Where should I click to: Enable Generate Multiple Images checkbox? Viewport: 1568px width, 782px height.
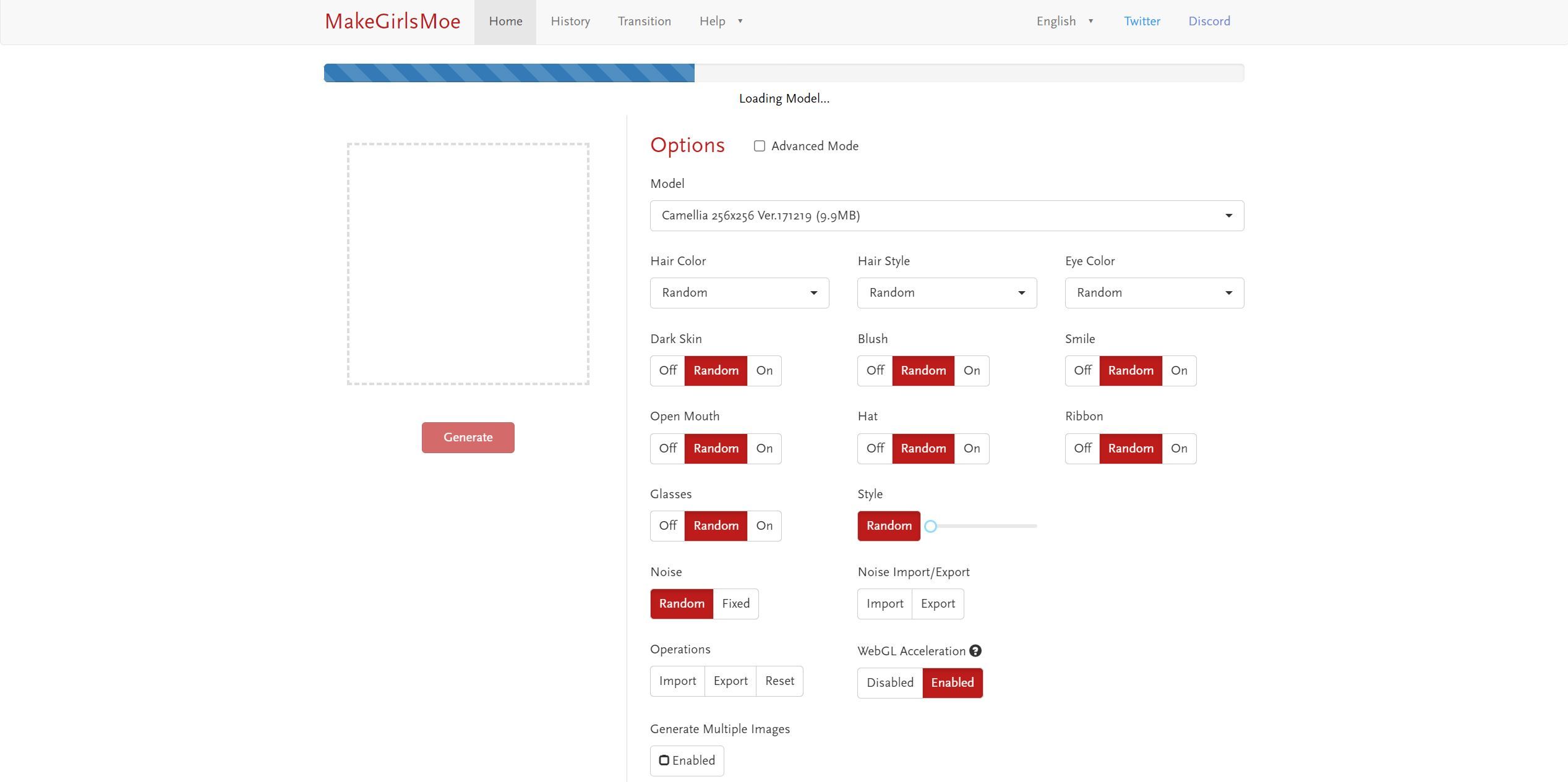tap(664, 760)
